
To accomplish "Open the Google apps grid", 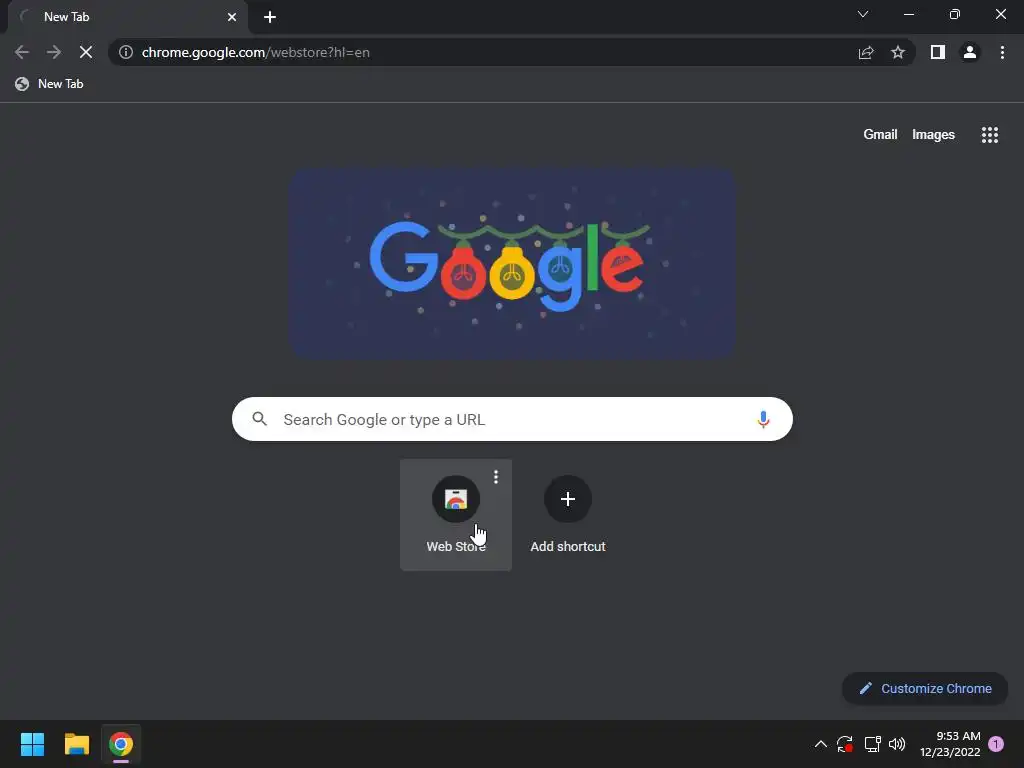I will (990, 135).
